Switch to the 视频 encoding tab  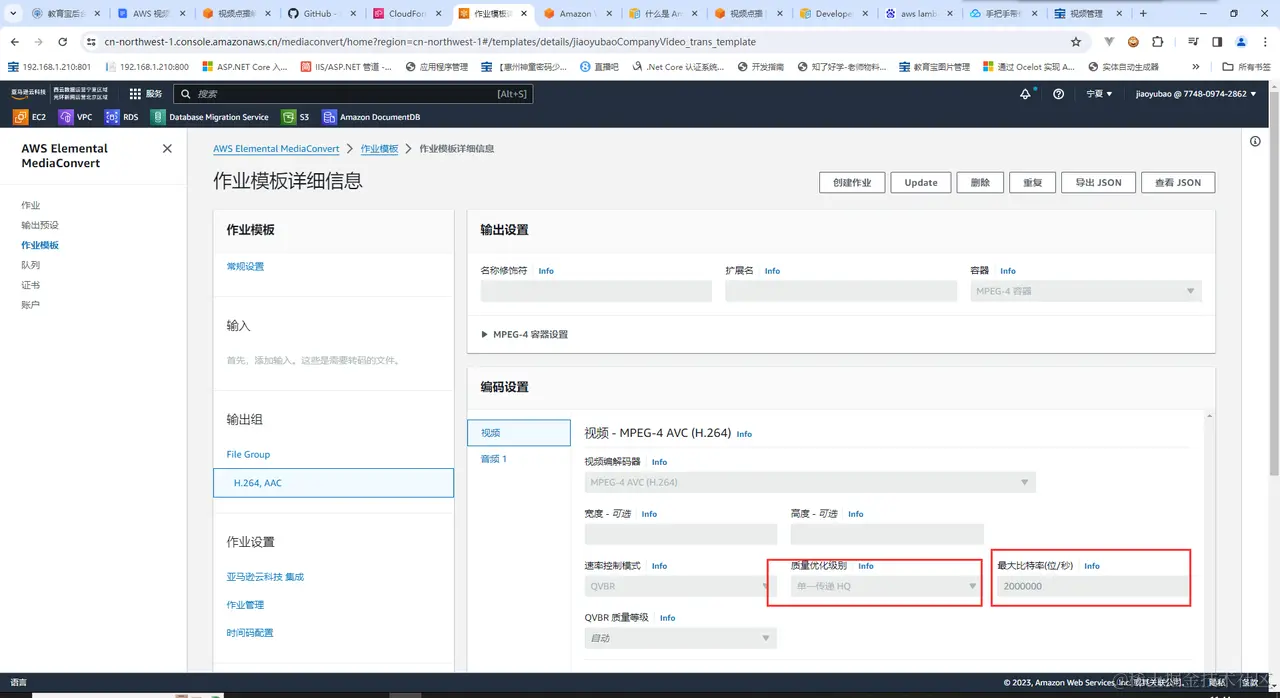click(x=519, y=433)
